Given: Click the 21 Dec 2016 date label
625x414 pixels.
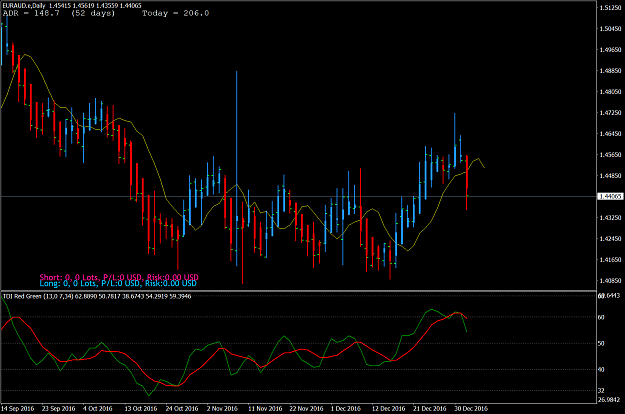Looking at the screenshot, I should pyautogui.click(x=430, y=408).
